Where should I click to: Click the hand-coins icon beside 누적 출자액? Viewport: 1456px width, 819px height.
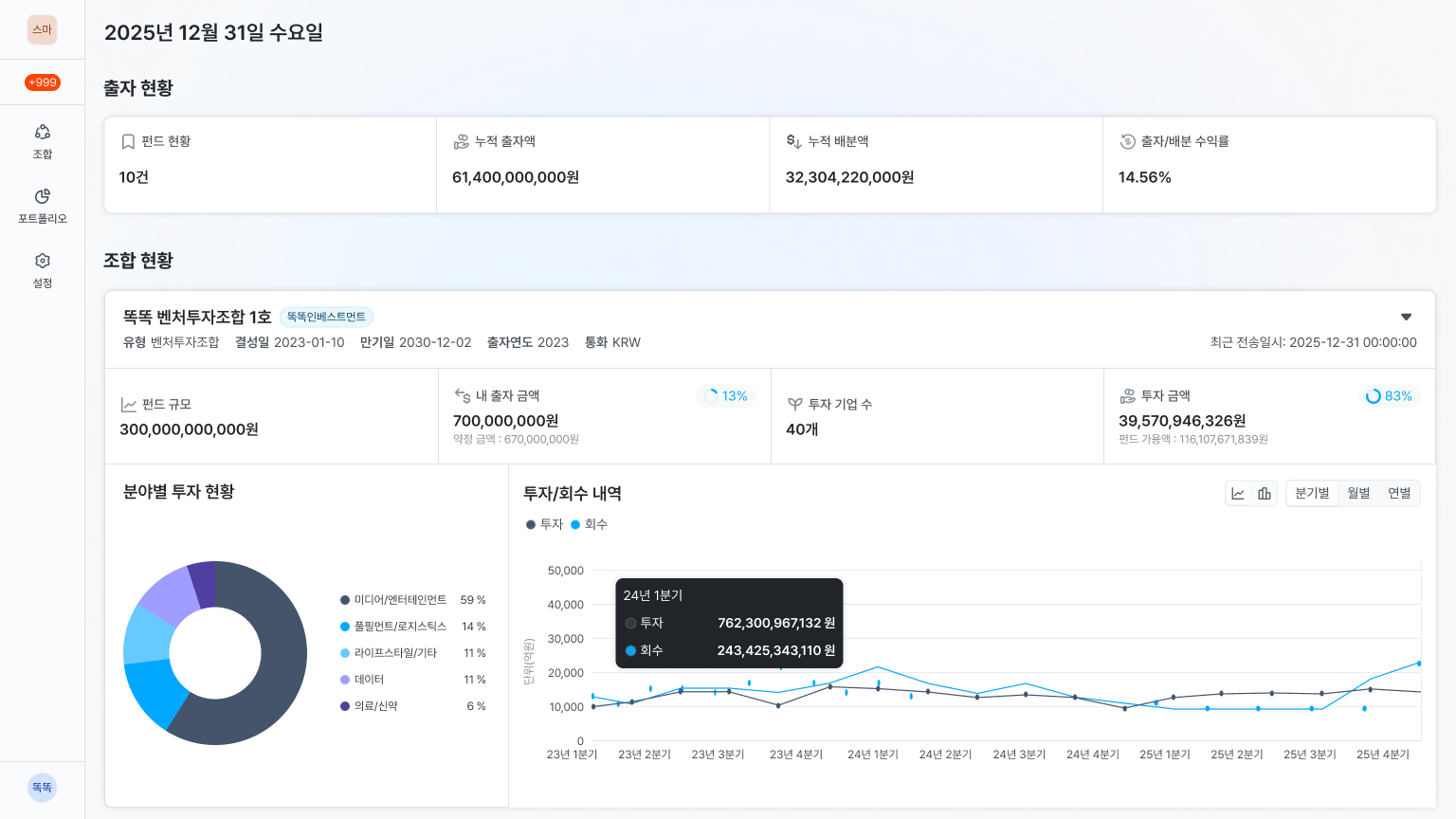pos(462,141)
